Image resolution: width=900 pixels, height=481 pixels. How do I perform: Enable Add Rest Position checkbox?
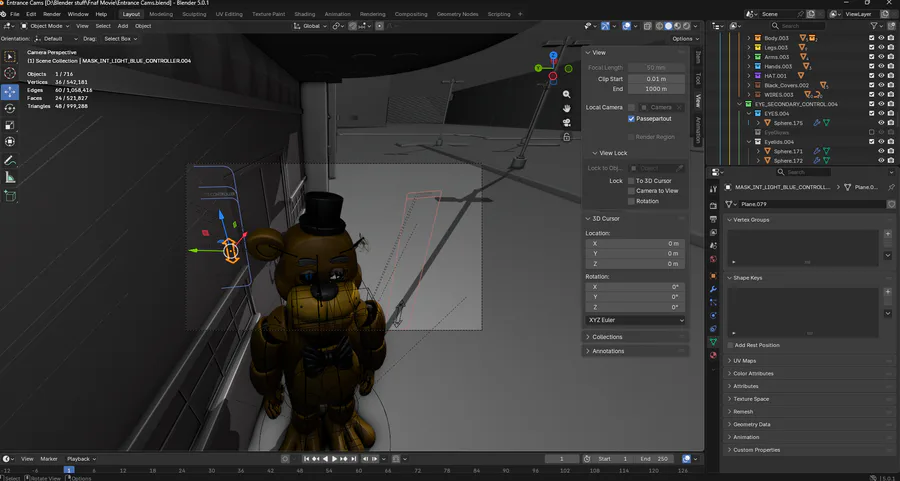(x=730, y=345)
